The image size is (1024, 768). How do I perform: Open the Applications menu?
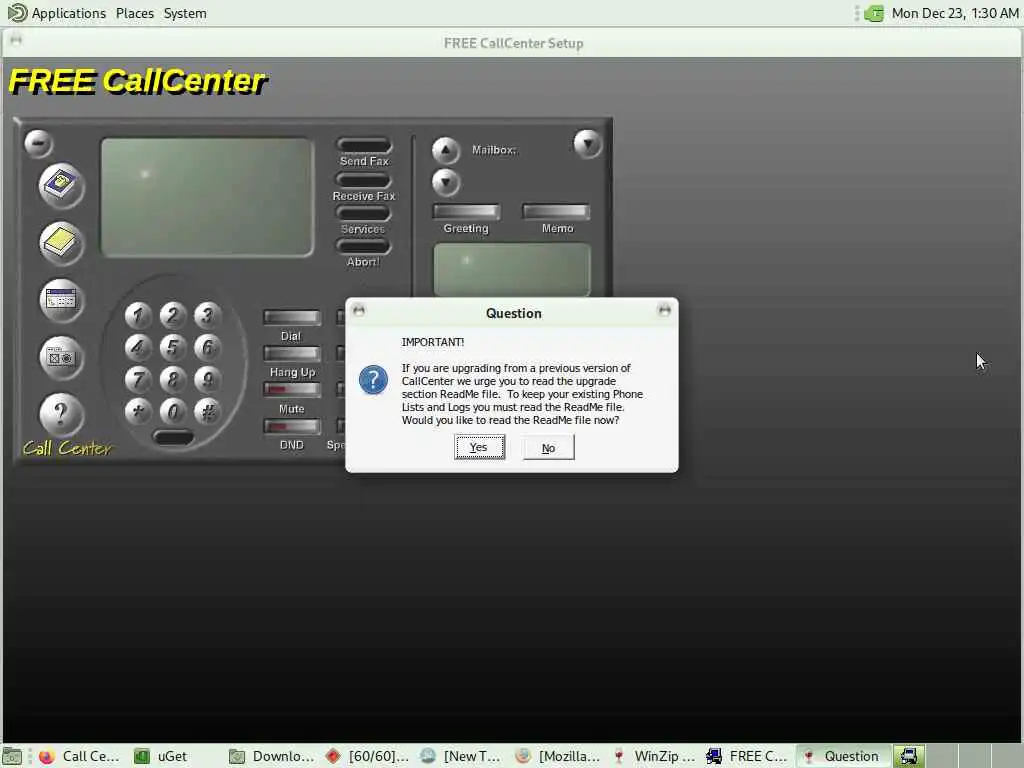57,13
